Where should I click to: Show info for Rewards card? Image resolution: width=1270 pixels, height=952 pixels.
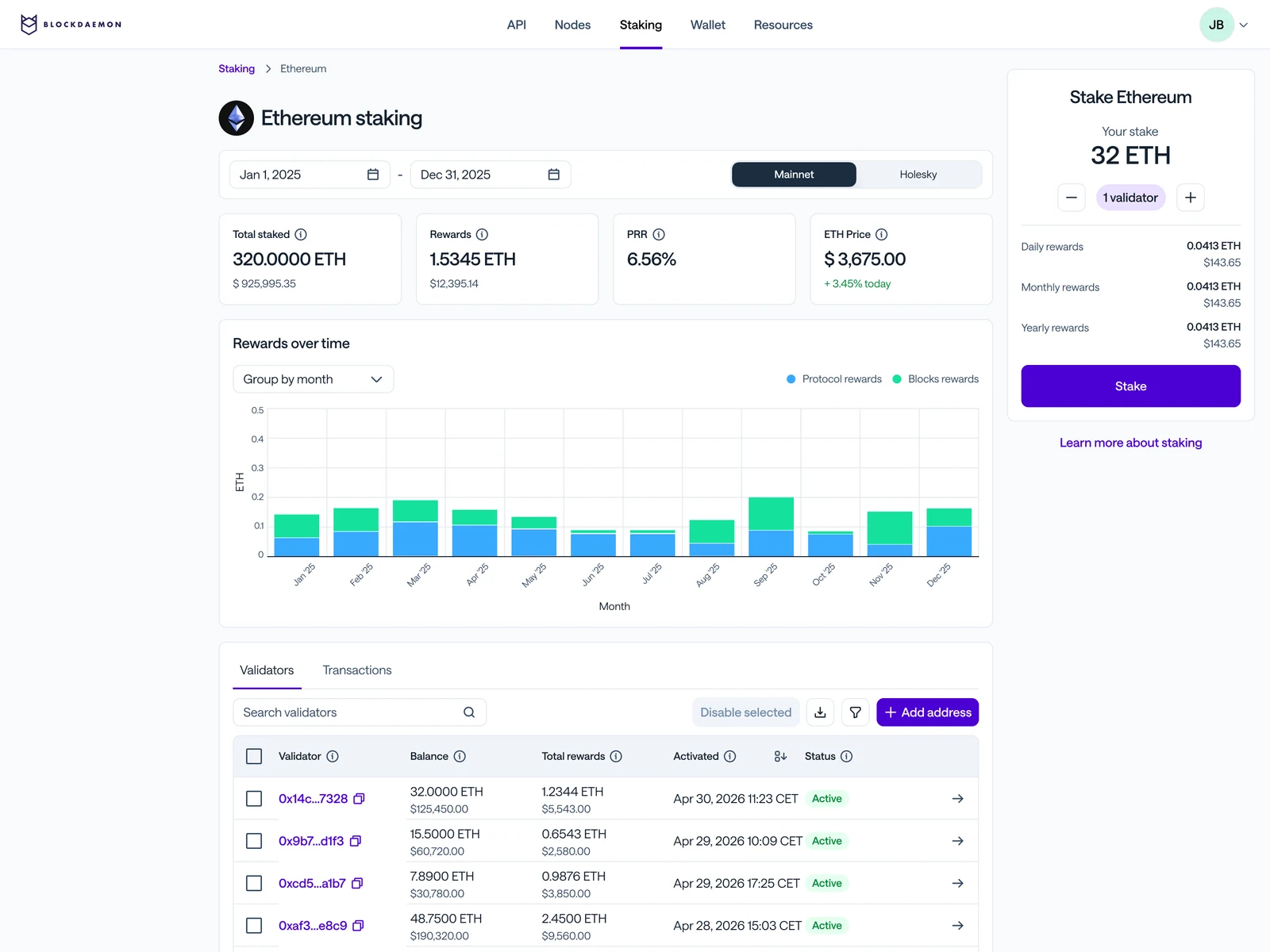click(x=482, y=235)
